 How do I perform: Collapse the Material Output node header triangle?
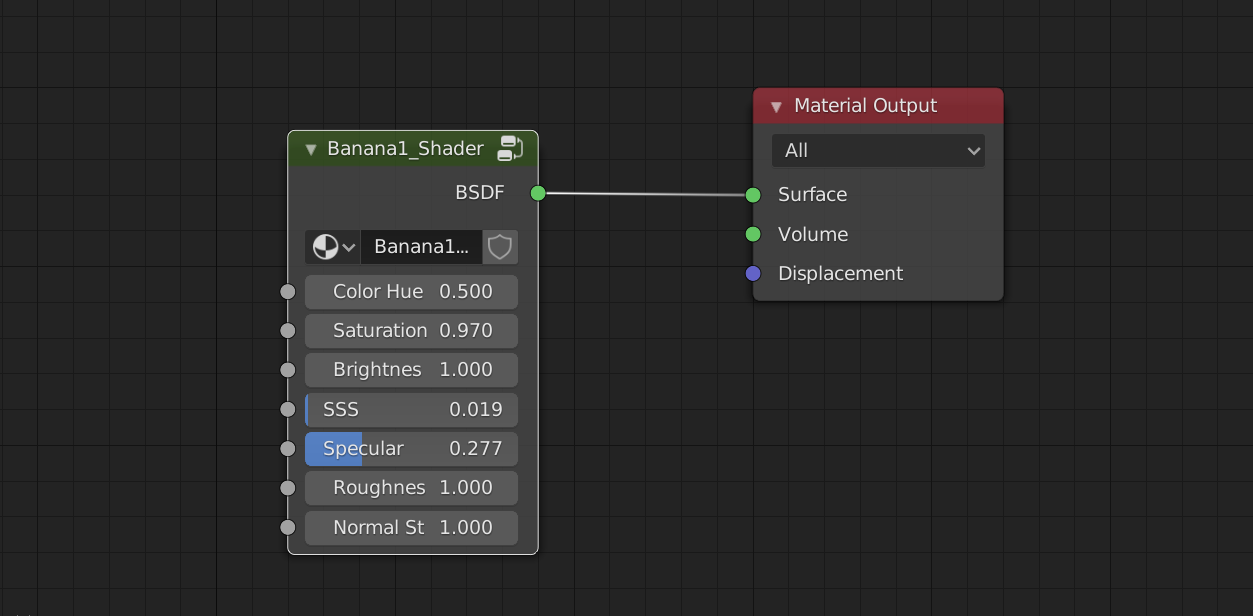(x=776, y=105)
